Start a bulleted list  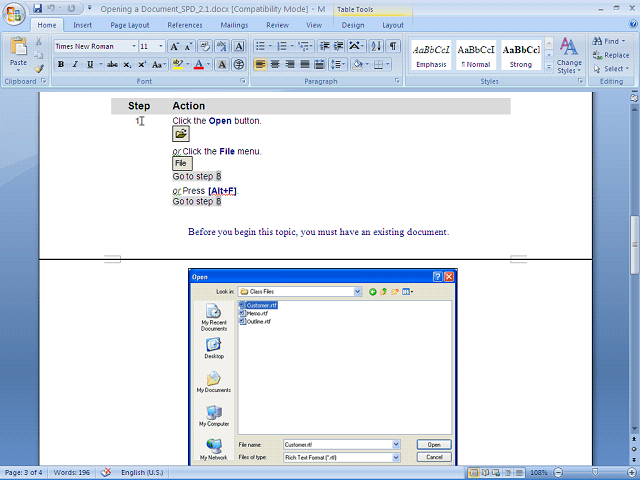click(x=260, y=46)
